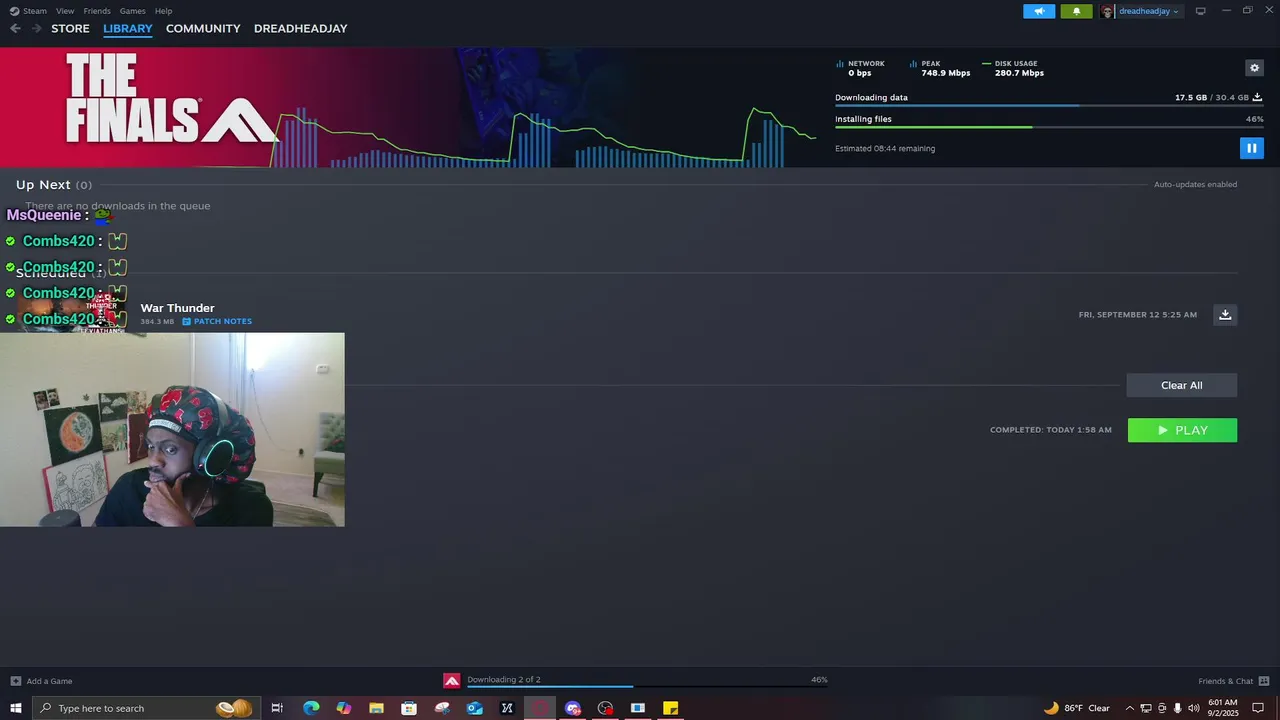The image size is (1280, 720).
Task: Switch to the LIBRARY tab
Action: click(128, 28)
